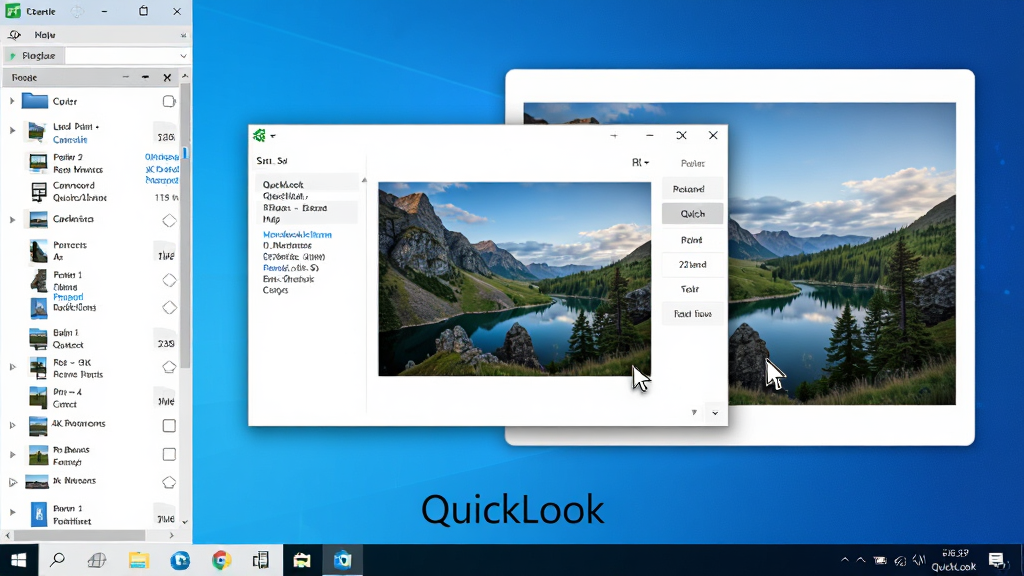Screen dimensions: 1024x576
Task: Open the notification center icon in system tray
Action: tap(996, 560)
